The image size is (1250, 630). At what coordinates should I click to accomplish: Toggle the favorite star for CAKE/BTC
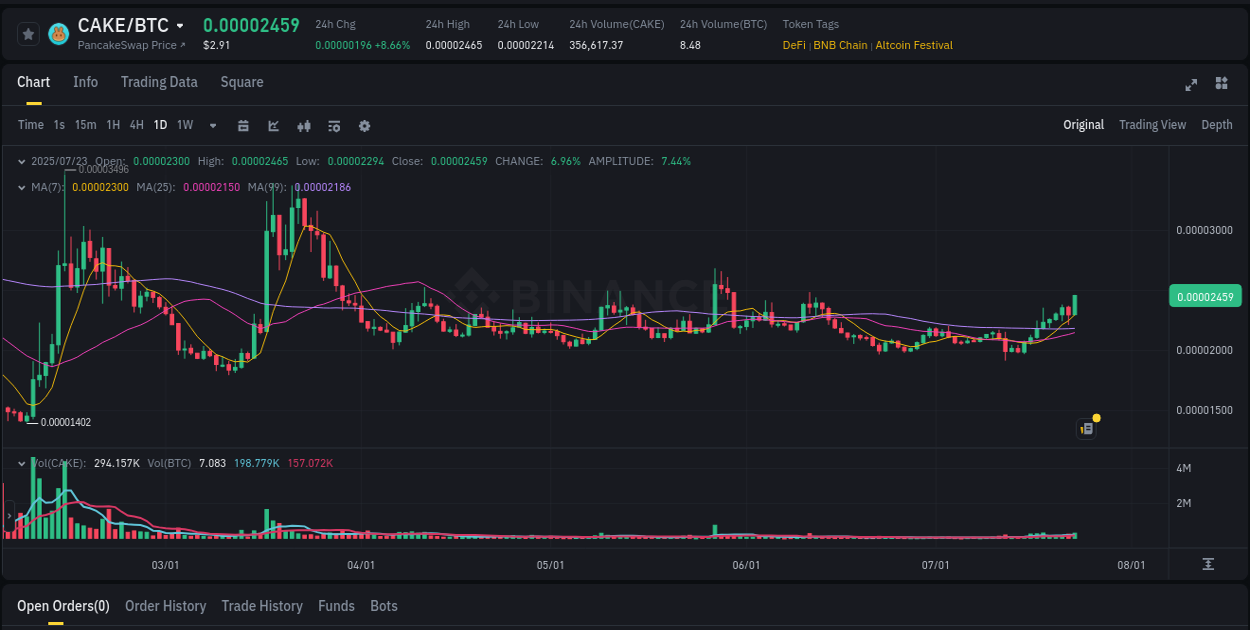pos(27,33)
